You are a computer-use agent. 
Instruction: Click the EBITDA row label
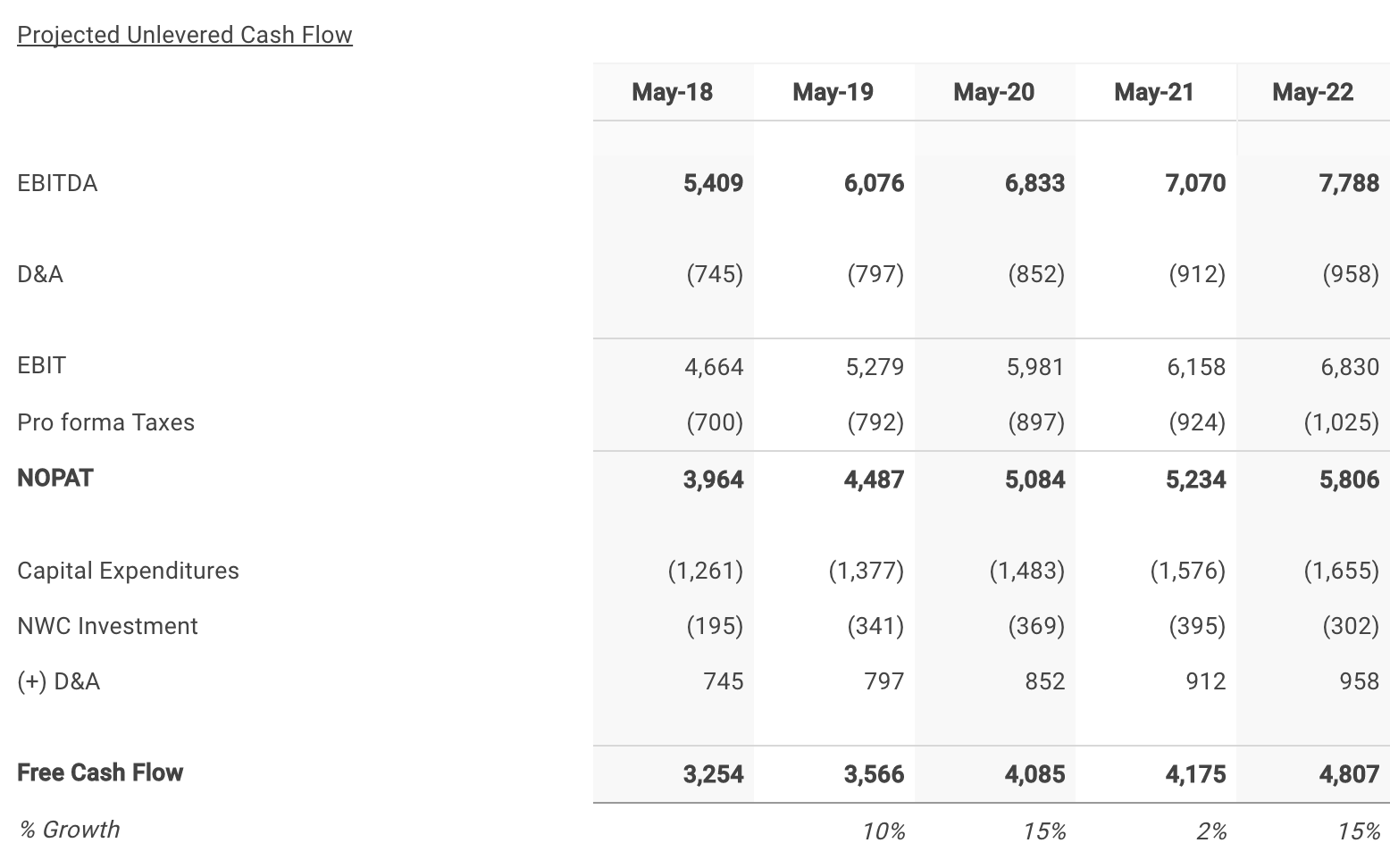(x=57, y=183)
